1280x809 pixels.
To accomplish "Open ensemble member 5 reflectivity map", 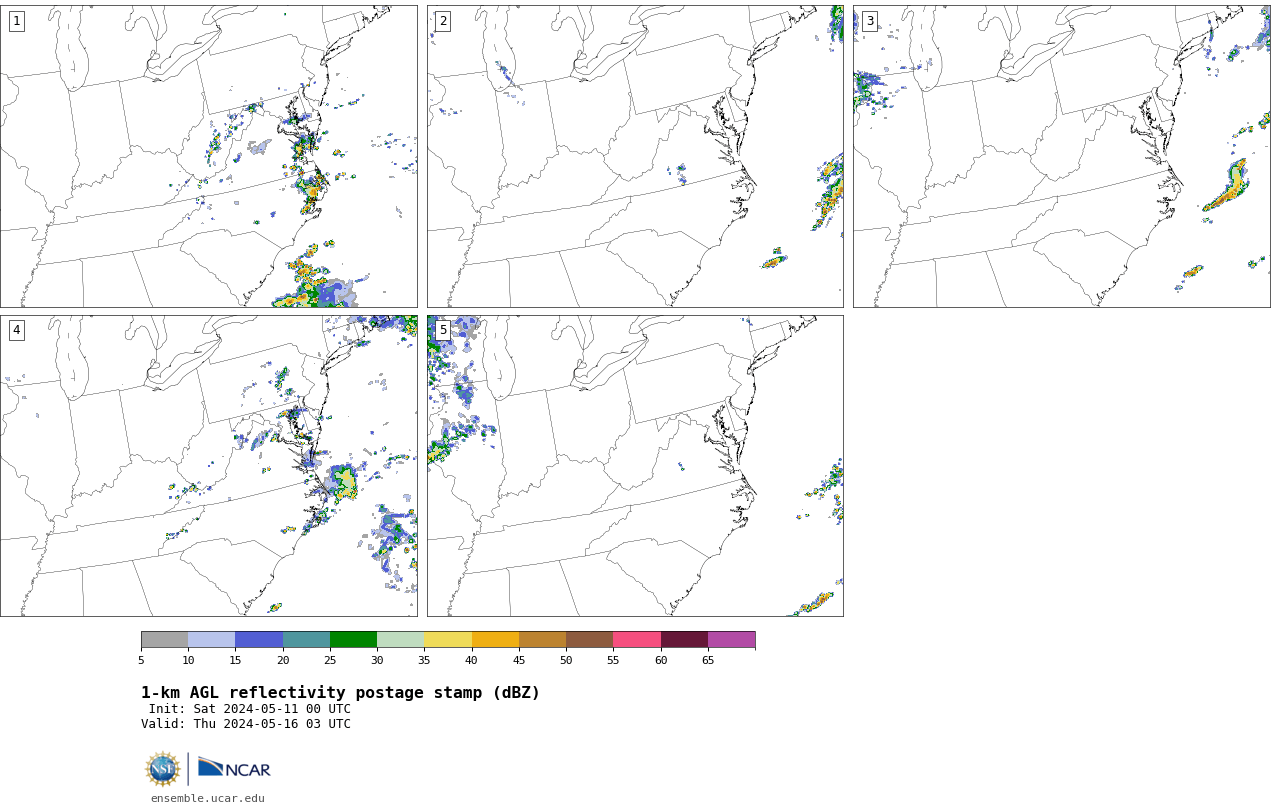I will point(635,466).
